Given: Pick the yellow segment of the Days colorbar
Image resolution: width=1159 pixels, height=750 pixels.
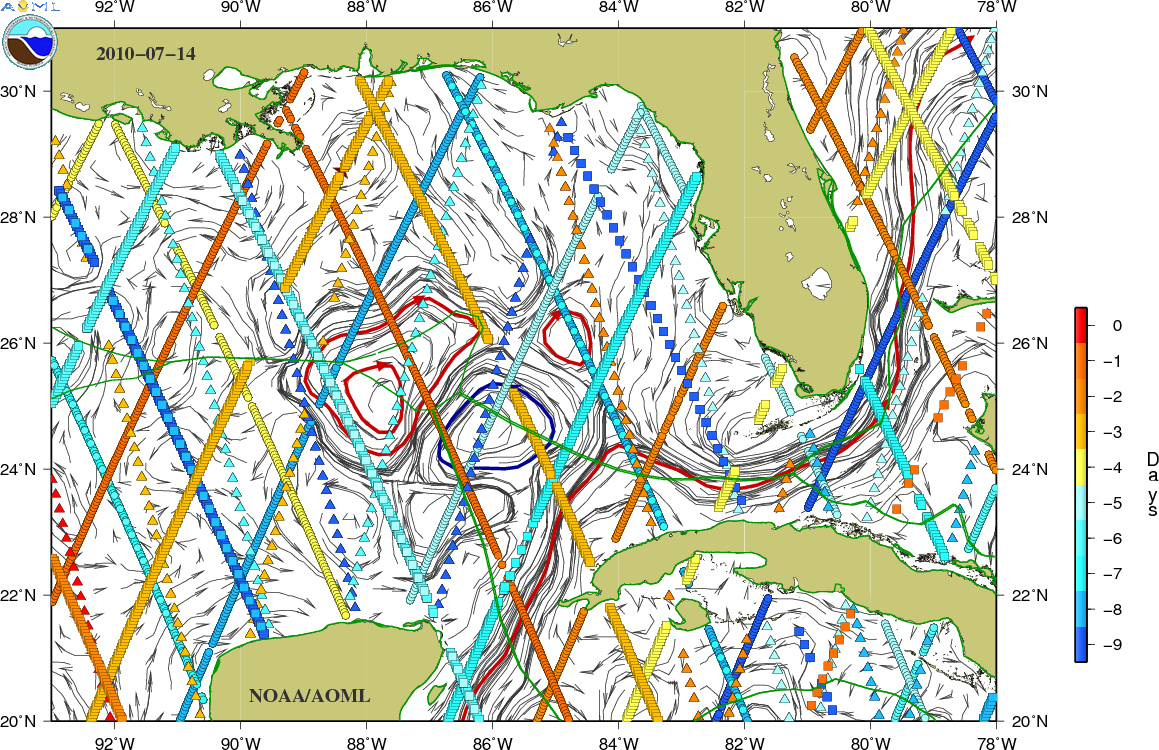Looking at the screenshot, I should (x=1081, y=468).
